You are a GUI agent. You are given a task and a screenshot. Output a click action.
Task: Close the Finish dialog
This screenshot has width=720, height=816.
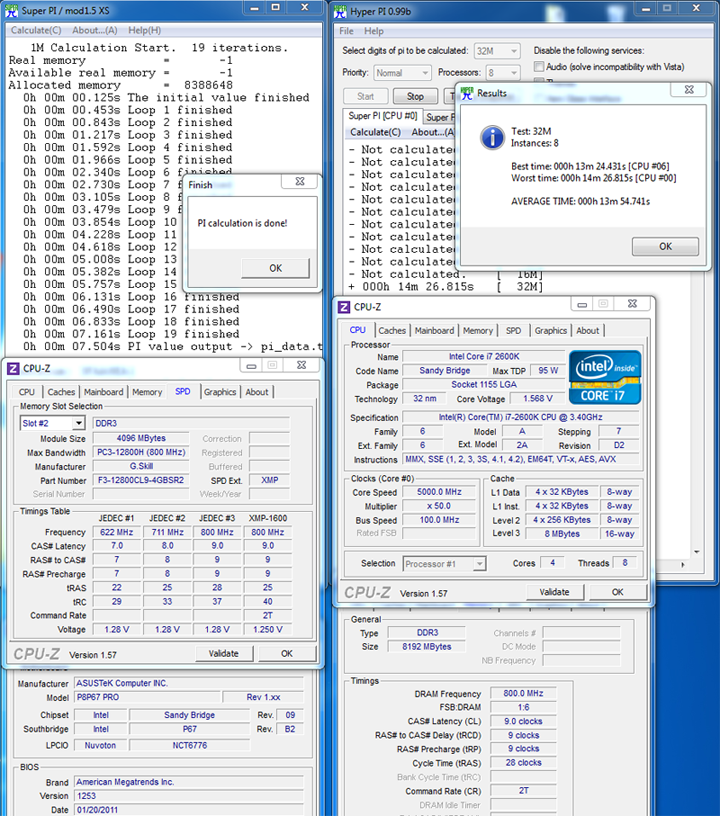(300, 182)
